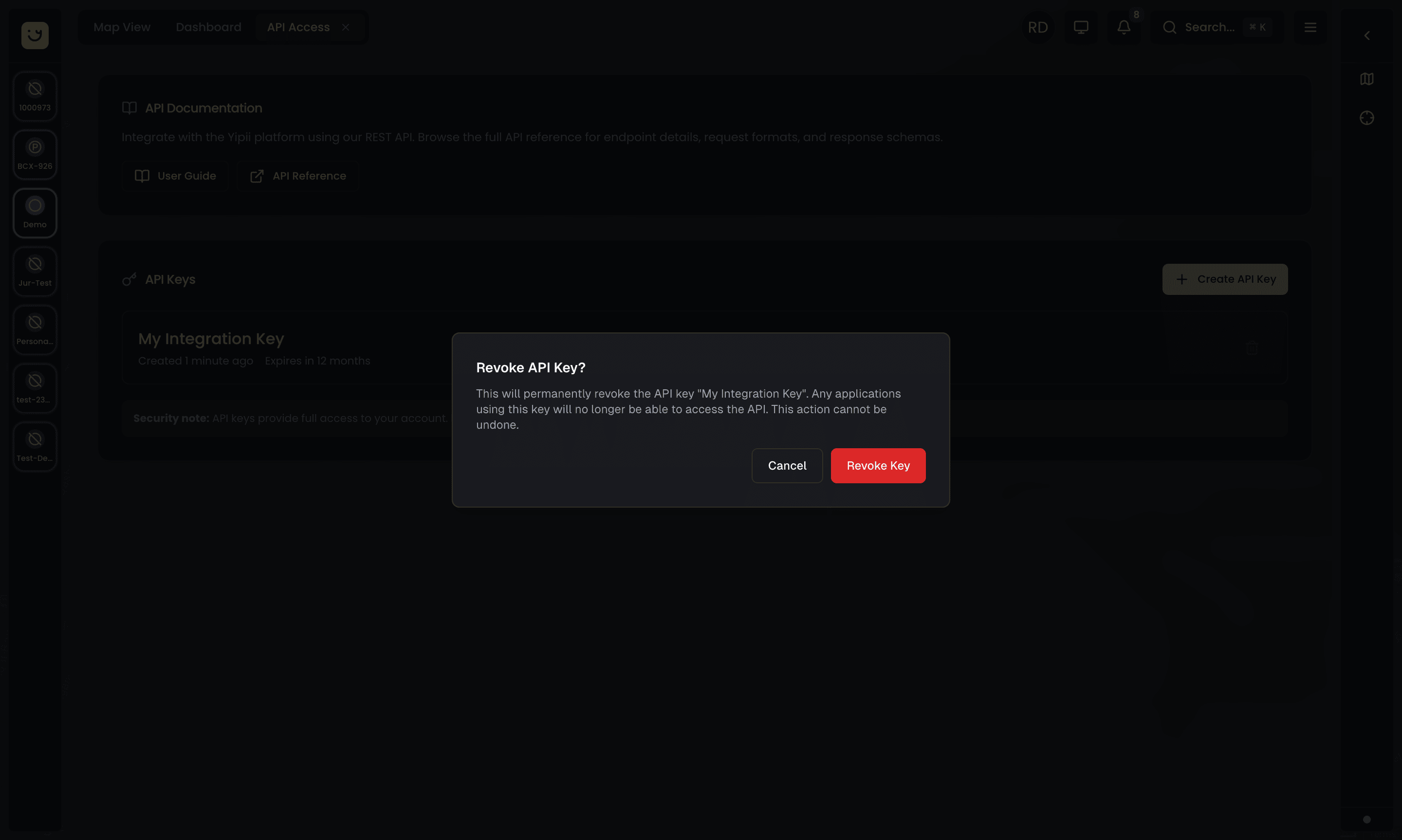Click the Create API Key button

pyautogui.click(x=1225, y=279)
